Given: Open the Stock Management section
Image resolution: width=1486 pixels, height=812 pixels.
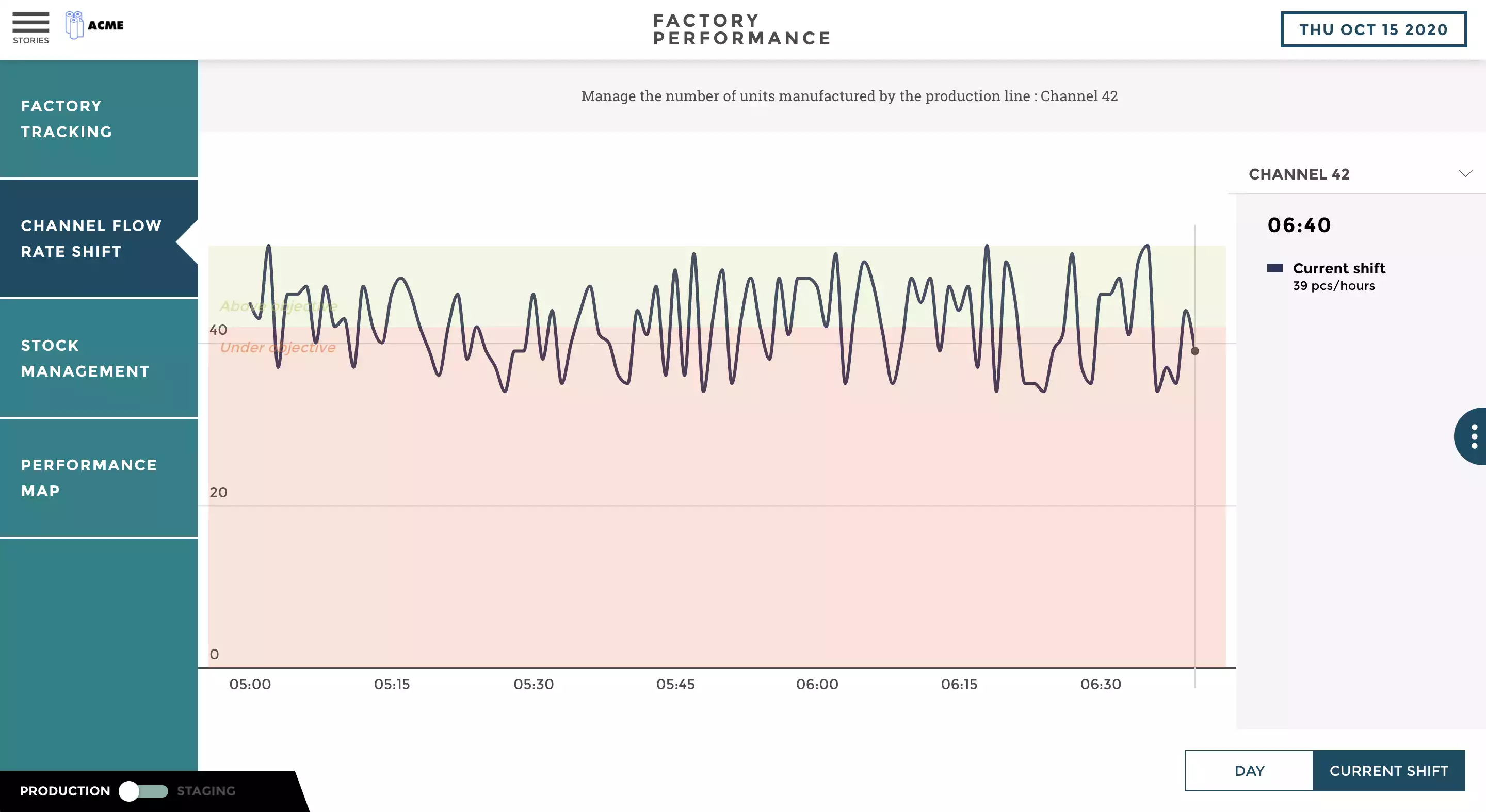Looking at the screenshot, I should tap(99, 358).
